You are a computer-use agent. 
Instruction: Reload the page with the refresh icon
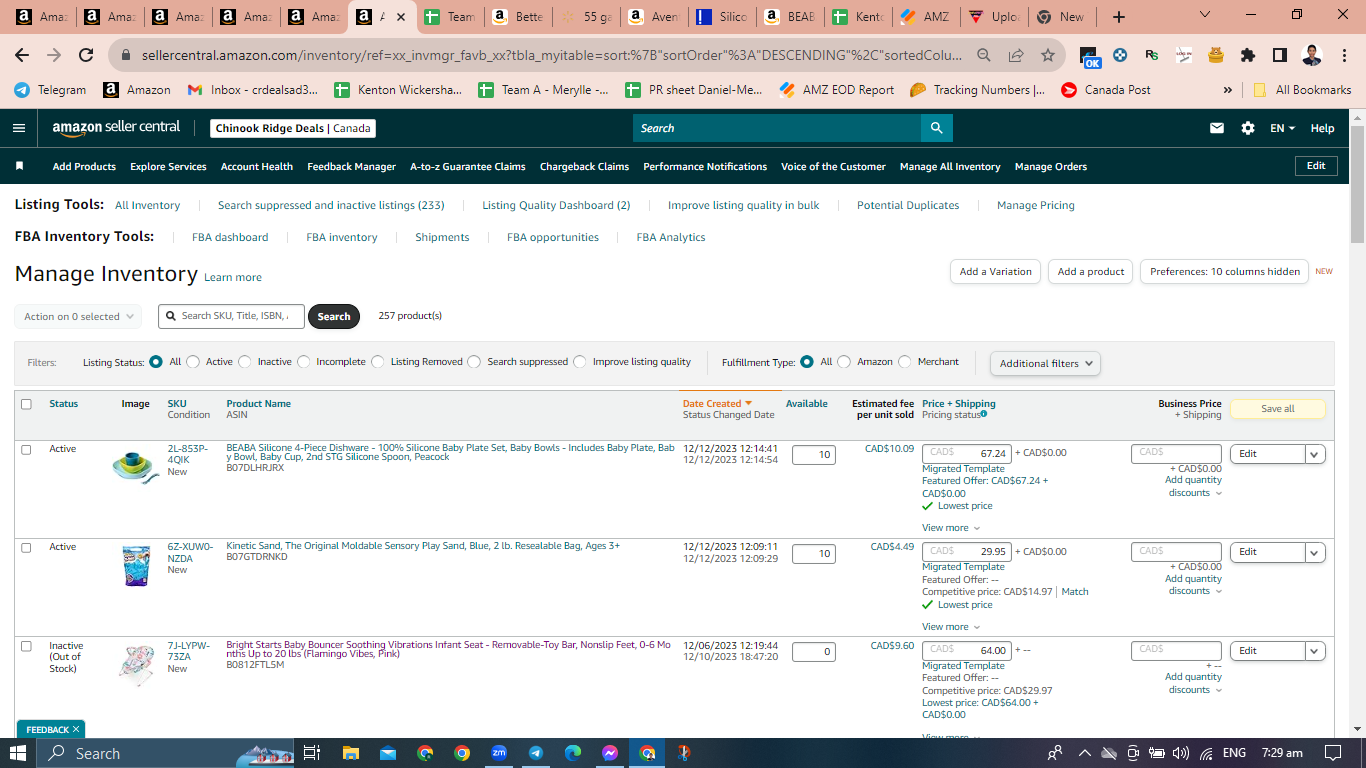point(86,55)
